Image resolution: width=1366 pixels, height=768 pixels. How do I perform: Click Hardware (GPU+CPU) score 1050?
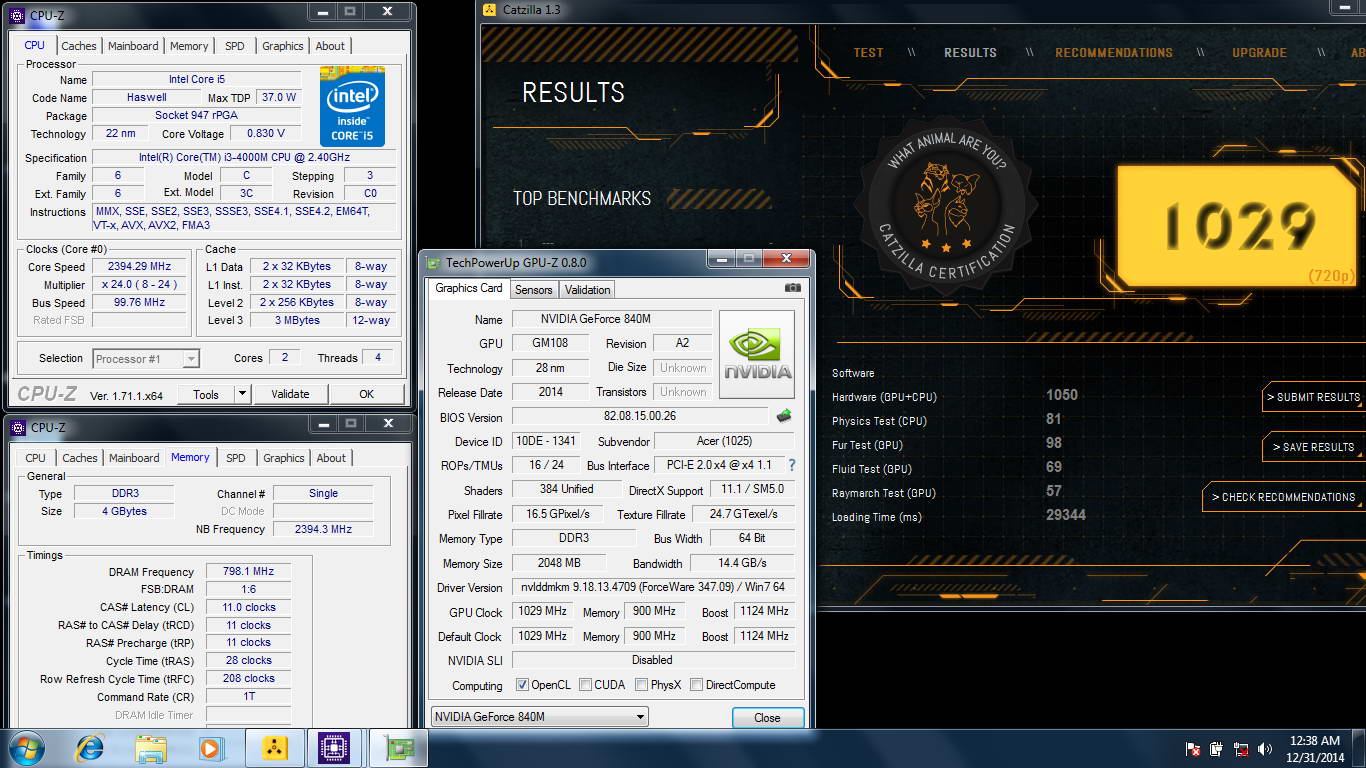click(x=1062, y=395)
